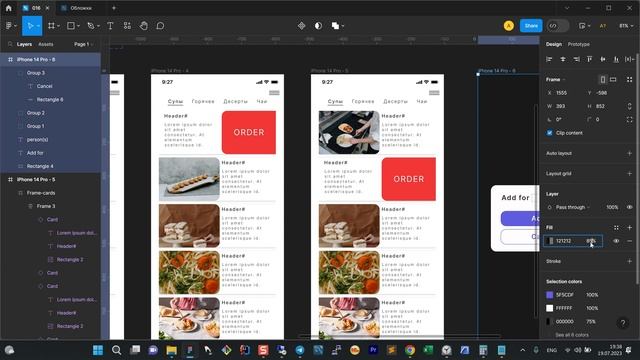Switch to the Layers tab
640x360 pixels.
pos(24,44)
